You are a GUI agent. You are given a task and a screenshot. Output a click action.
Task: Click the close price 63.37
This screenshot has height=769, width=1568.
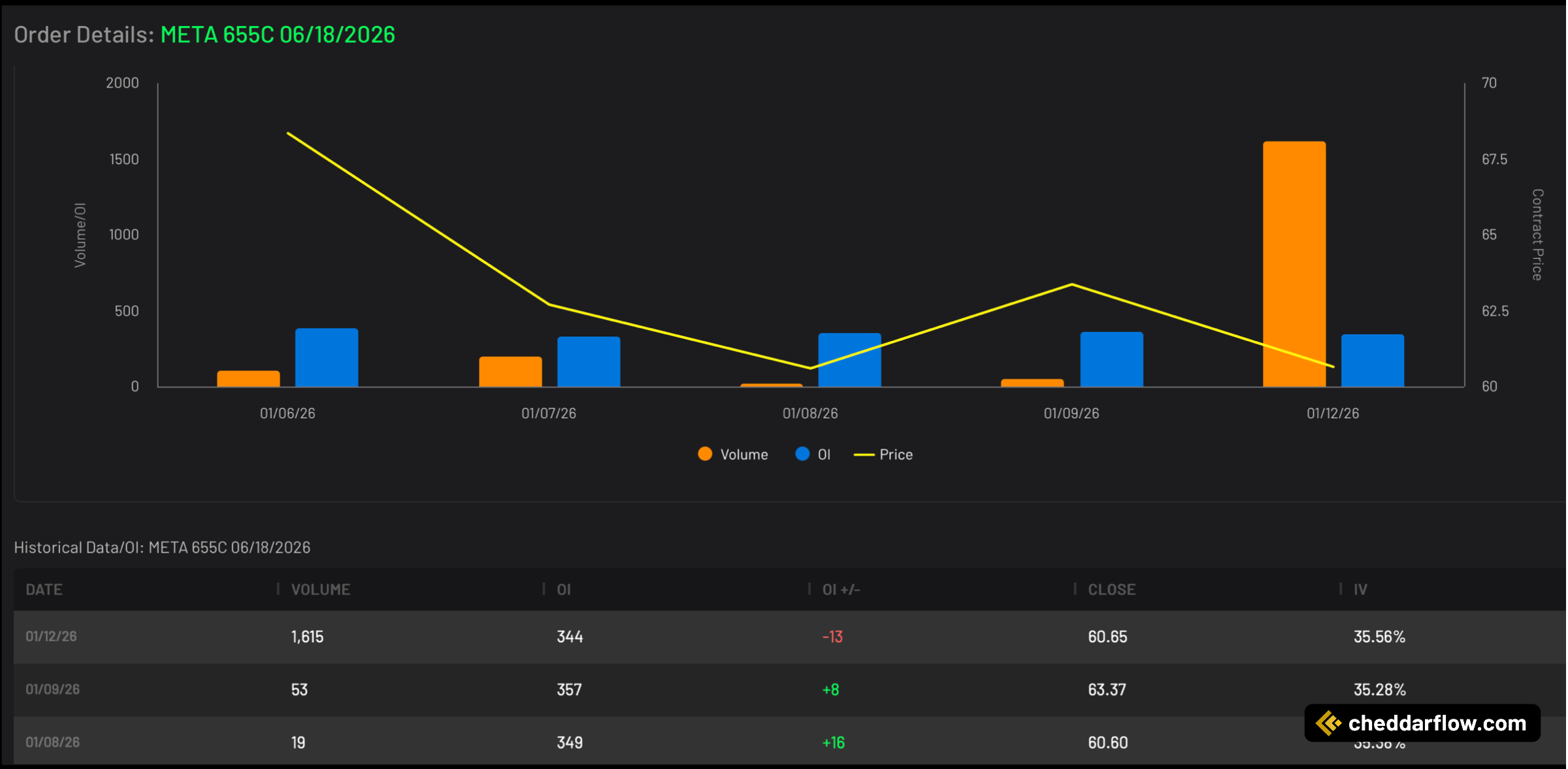point(1107,689)
